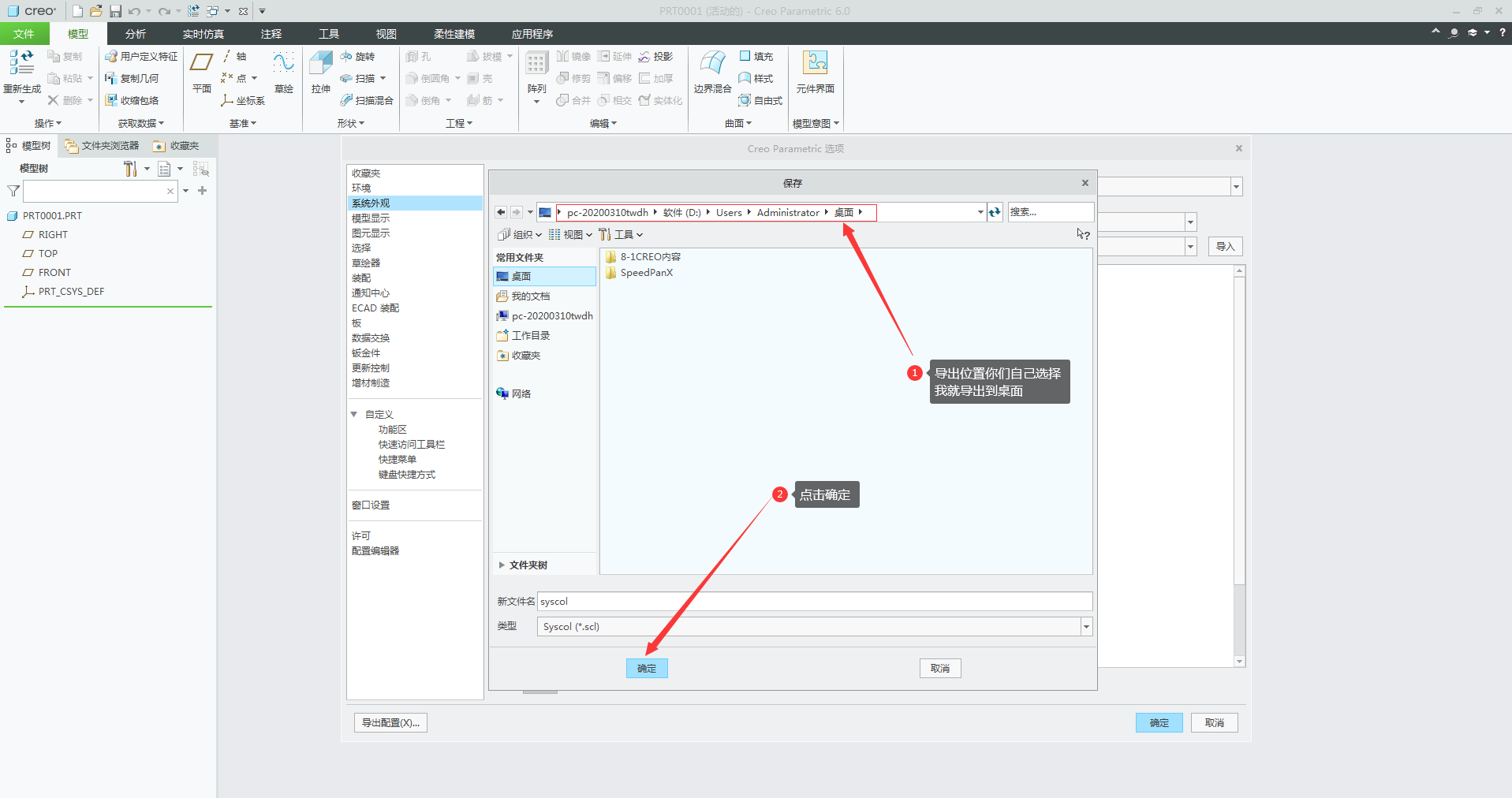Open the 类型 Syscol (*.scl) dropdown

pos(1086,627)
